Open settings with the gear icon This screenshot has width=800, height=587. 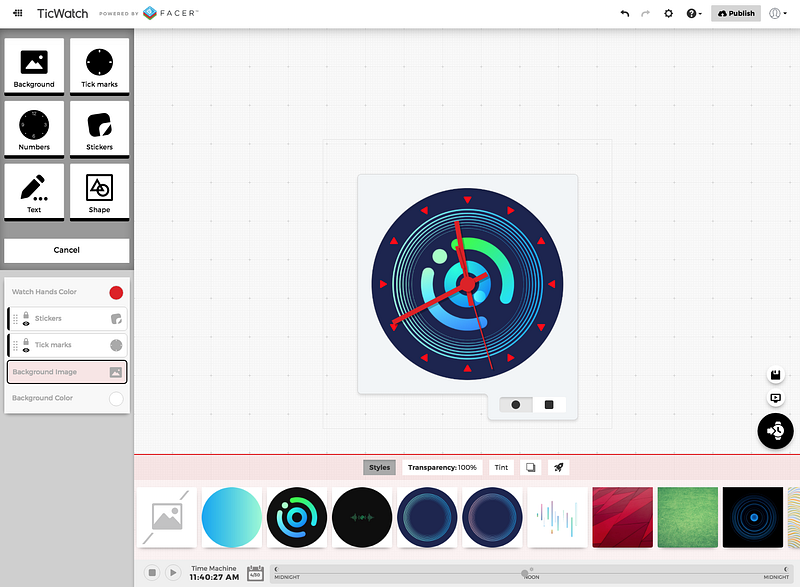669,13
